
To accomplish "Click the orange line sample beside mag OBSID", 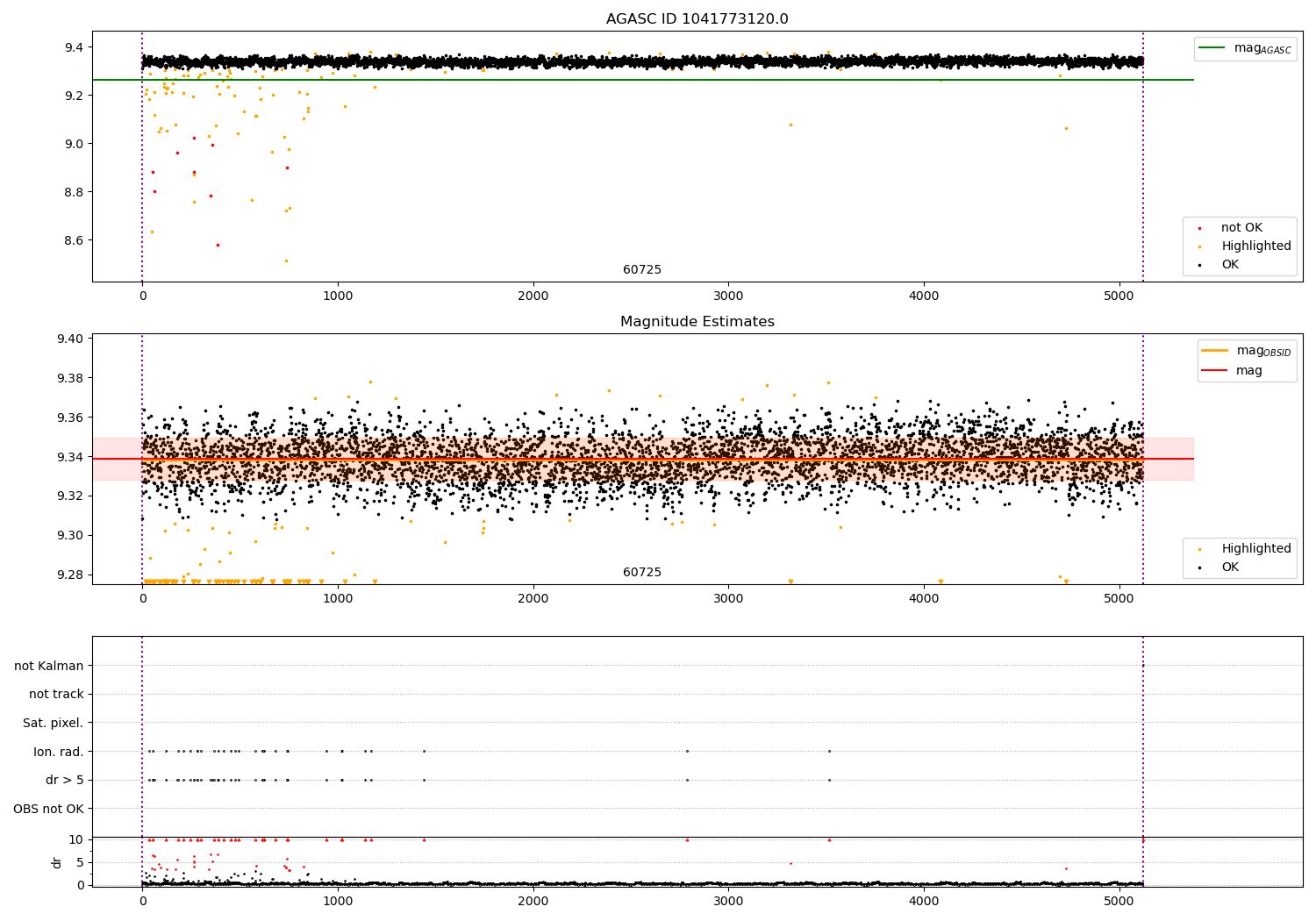I will click(1215, 351).
